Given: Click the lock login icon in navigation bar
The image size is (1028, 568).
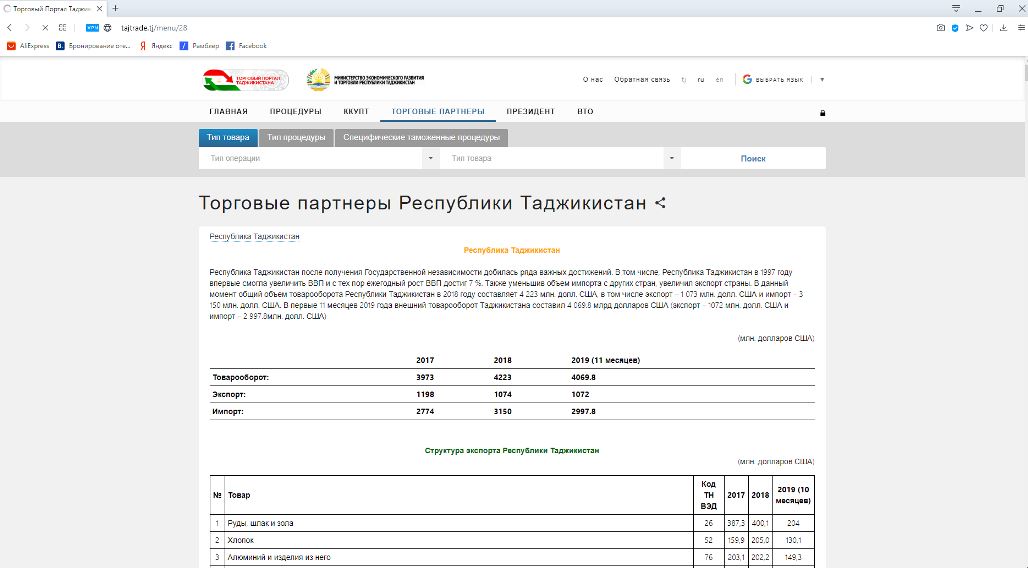Looking at the screenshot, I should pyautogui.click(x=822, y=113).
